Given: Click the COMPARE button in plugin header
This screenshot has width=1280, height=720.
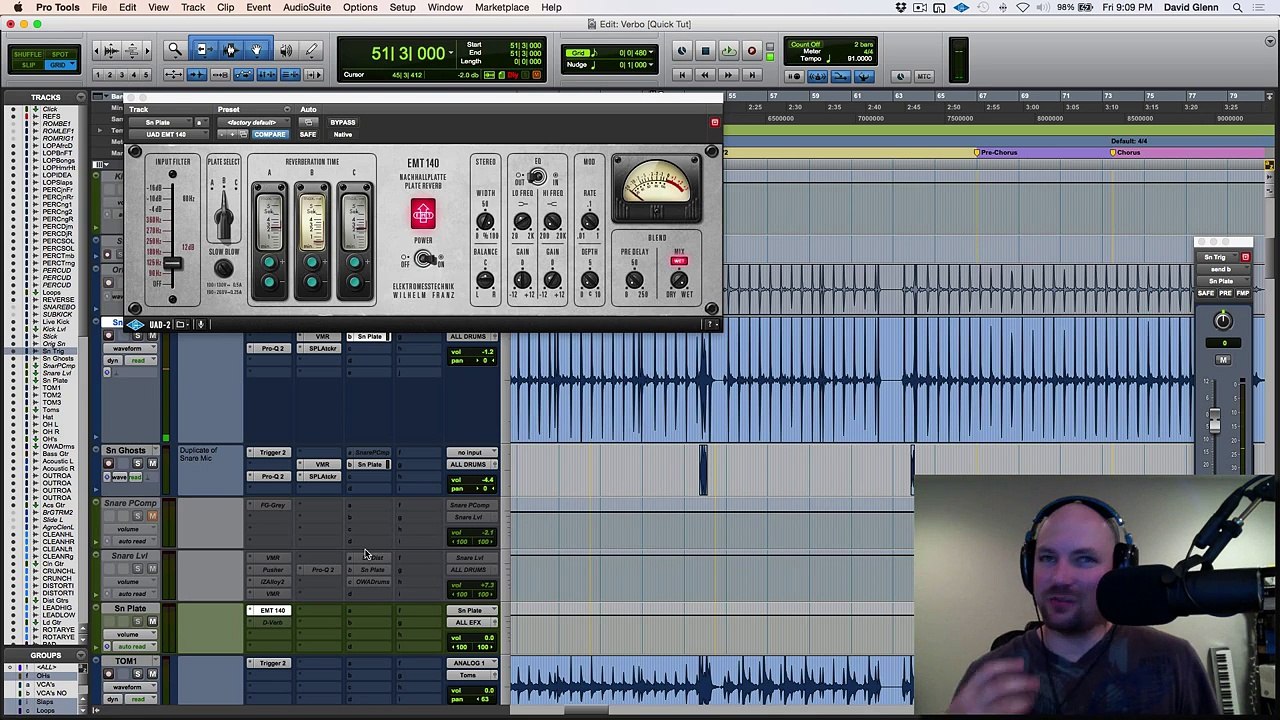Looking at the screenshot, I should click(x=269, y=134).
